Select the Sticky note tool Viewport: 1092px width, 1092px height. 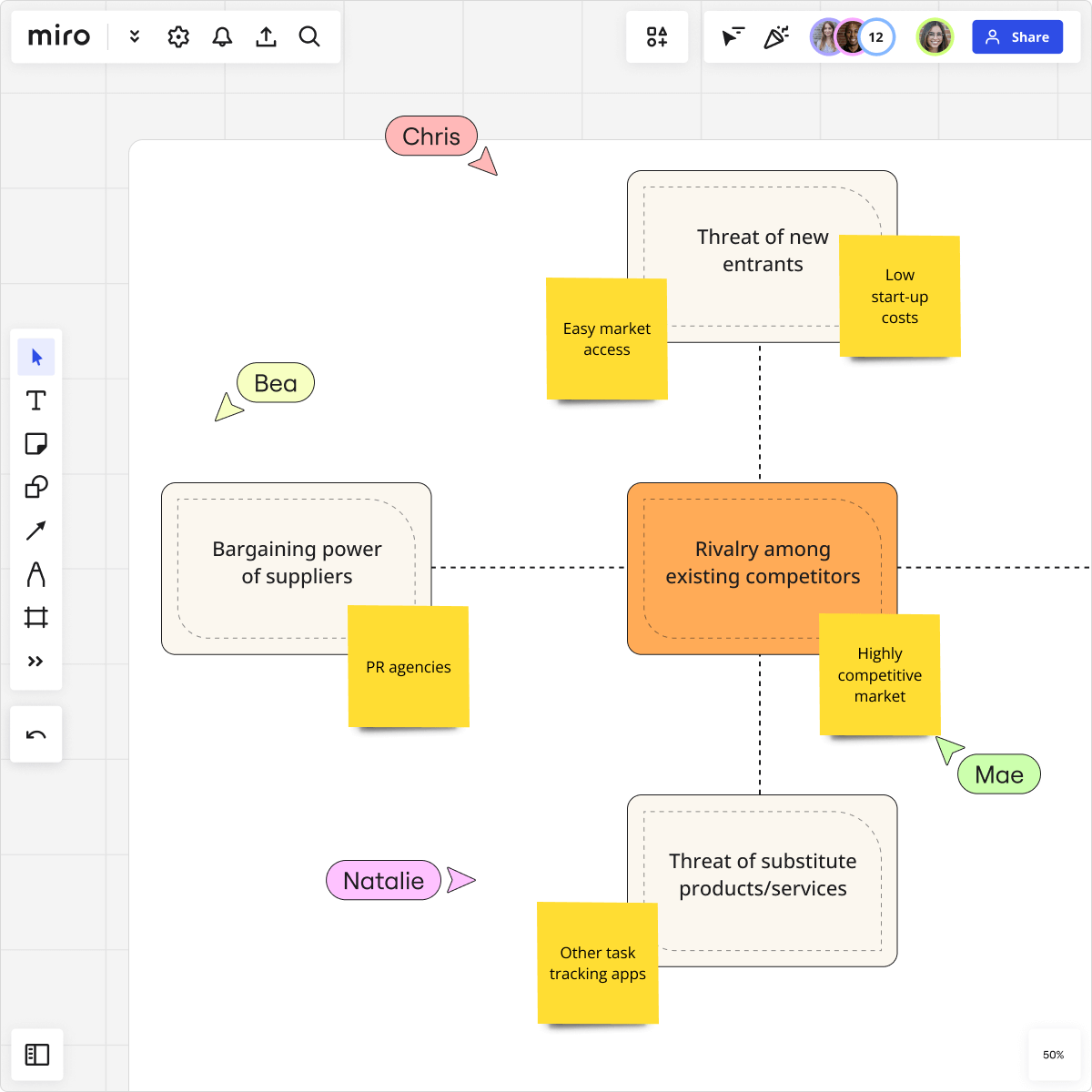[x=36, y=444]
